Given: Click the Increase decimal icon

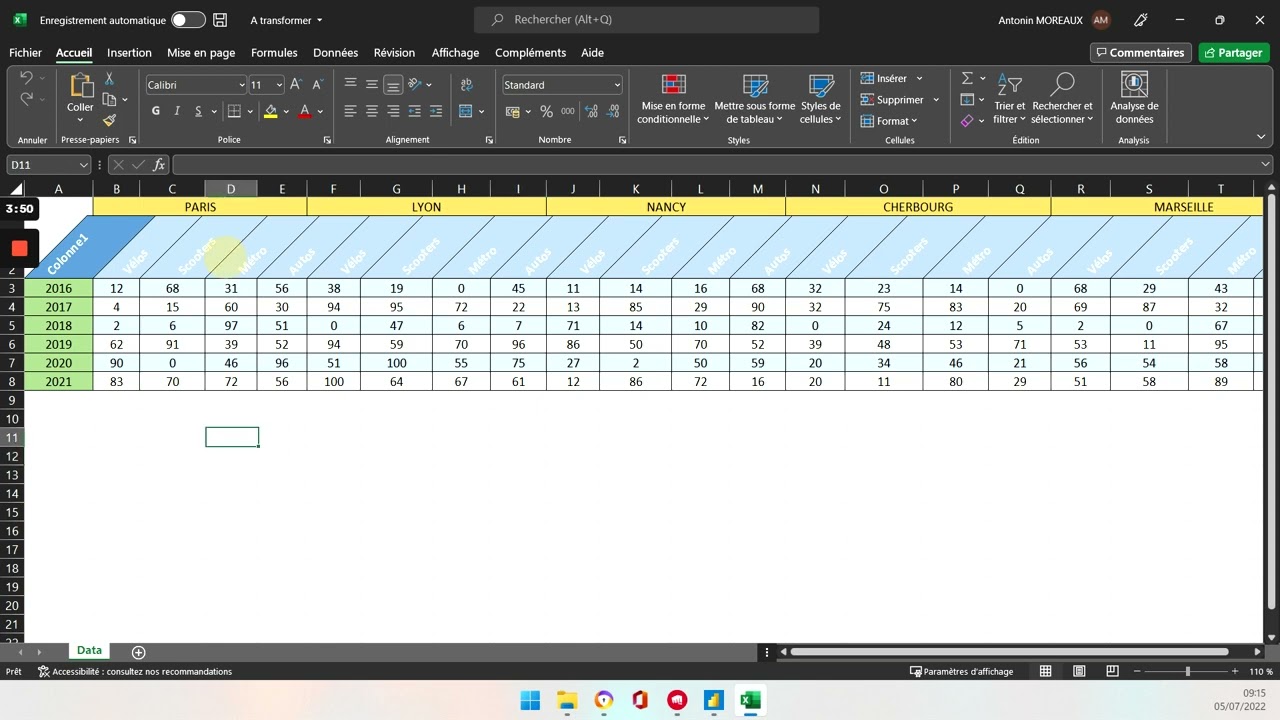Looking at the screenshot, I should tap(591, 111).
